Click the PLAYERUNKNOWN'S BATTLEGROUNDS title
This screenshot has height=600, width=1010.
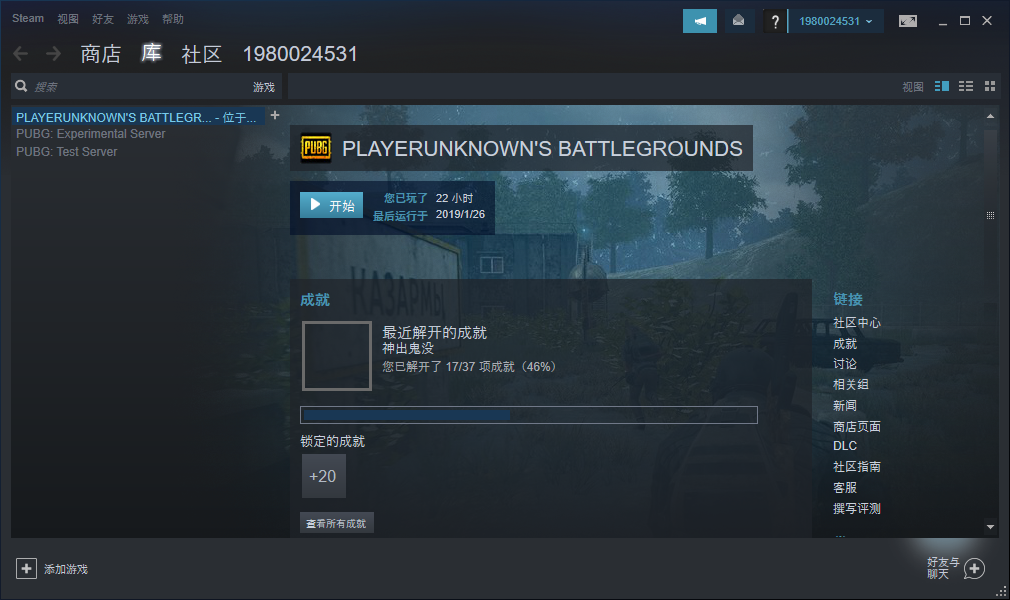[542, 149]
